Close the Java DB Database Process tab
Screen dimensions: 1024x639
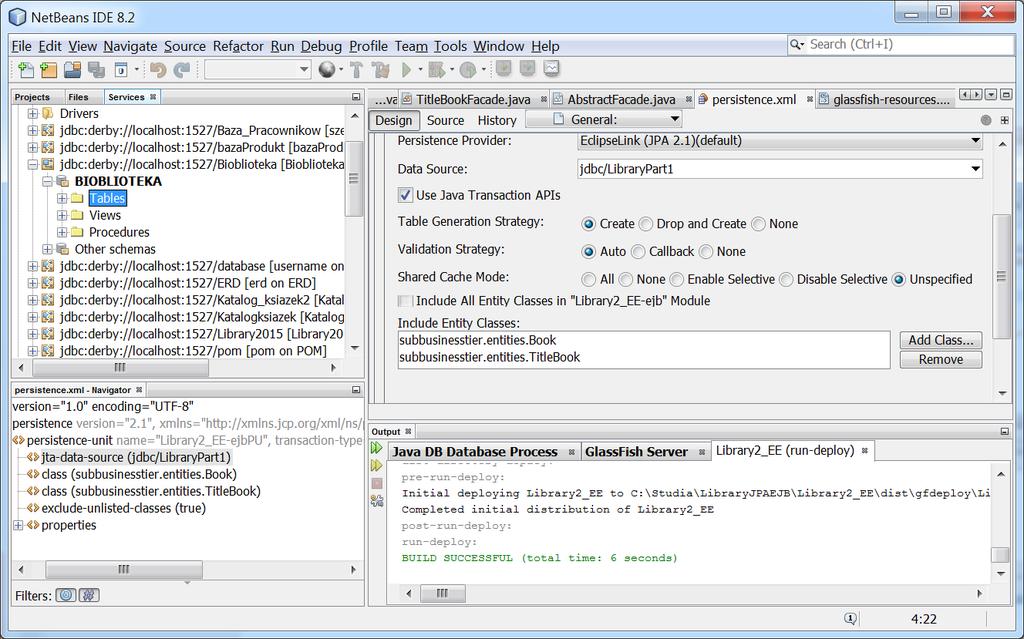[571, 451]
